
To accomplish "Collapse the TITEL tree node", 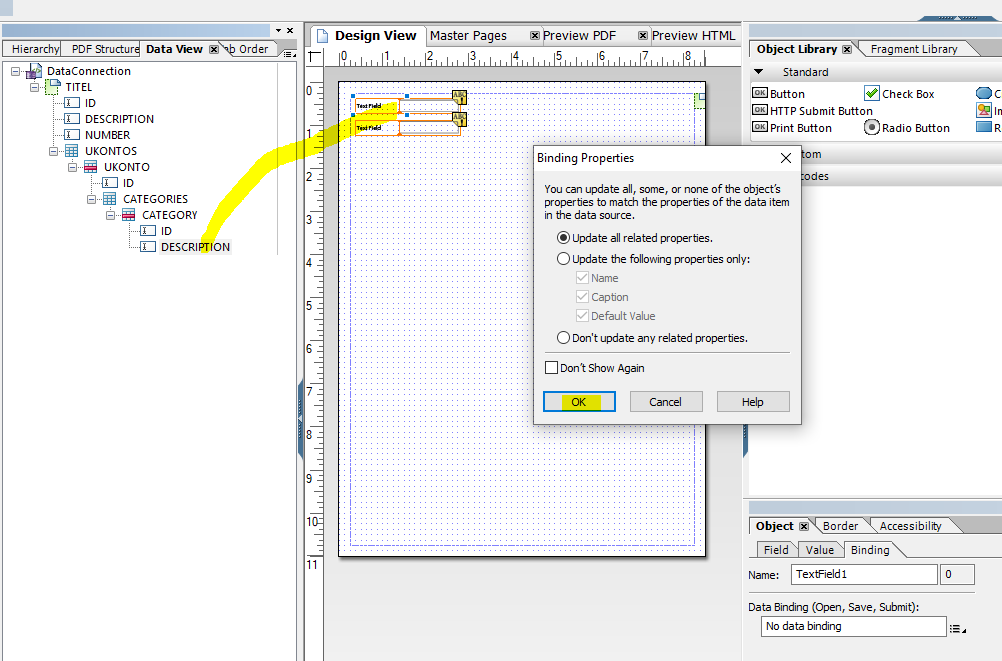I will tap(34, 87).
